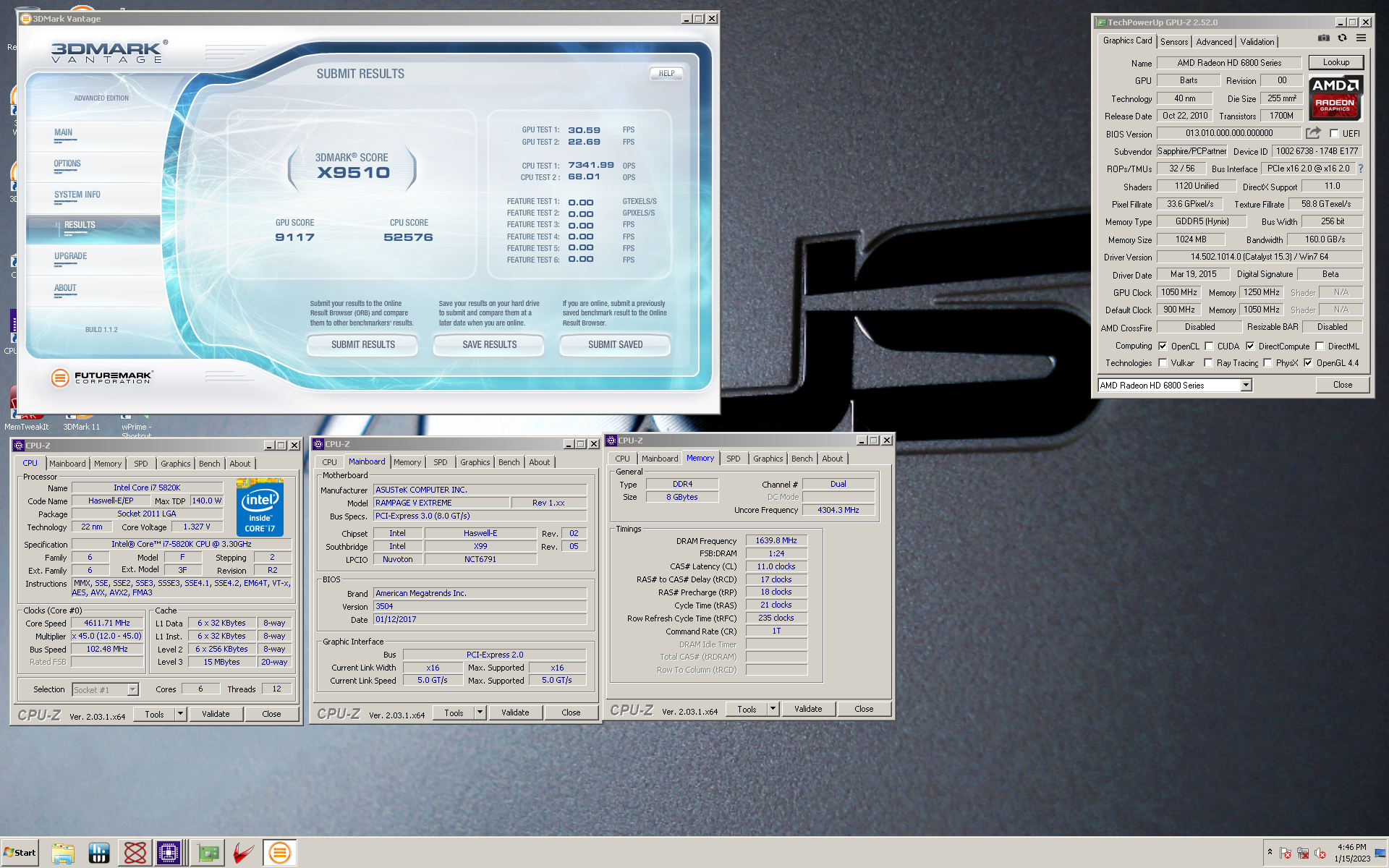Toggle the UEFI checkbox in GPU-Z
Screen dimensions: 1389x868
pos(1334,133)
